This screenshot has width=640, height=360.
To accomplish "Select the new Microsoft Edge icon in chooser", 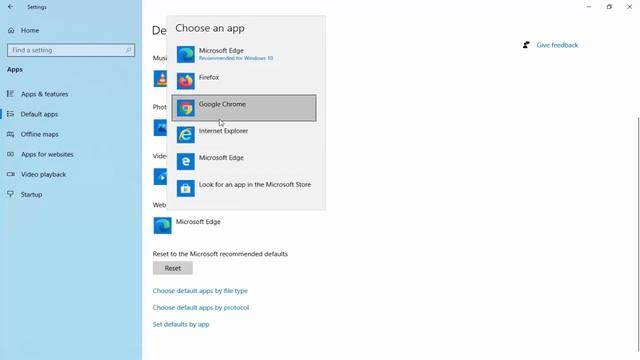I will point(185,54).
